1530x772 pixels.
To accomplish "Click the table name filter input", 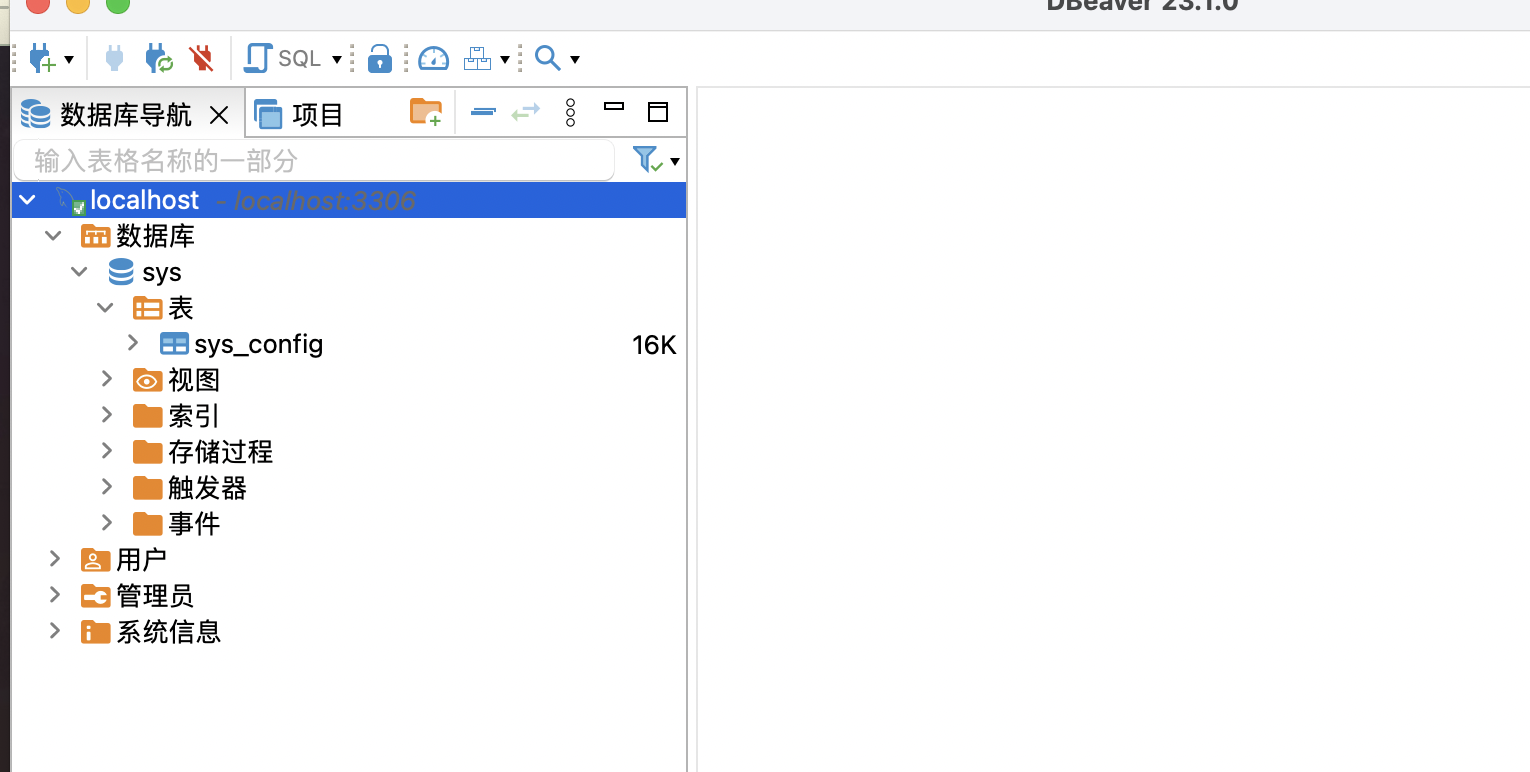I will click(x=314, y=160).
